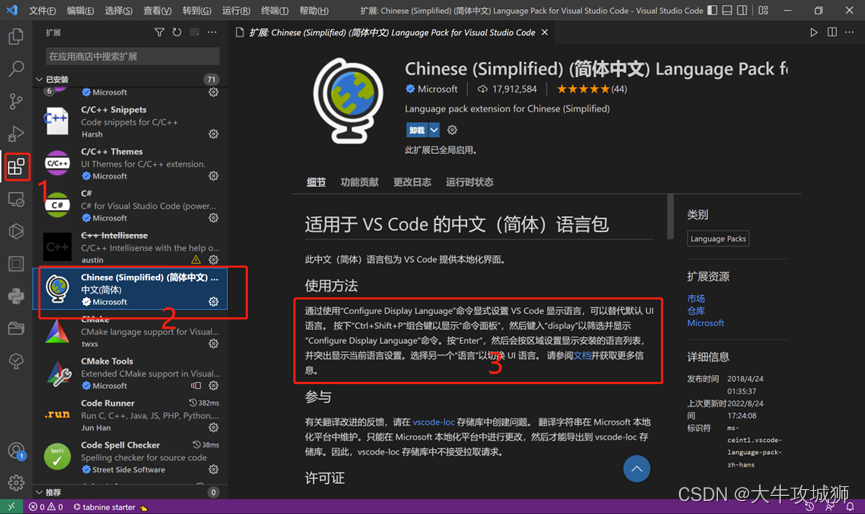The height and width of the screenshot is (514, 865).
Task: Select Code Runner extension in list
Action: [x=131, y=415]
